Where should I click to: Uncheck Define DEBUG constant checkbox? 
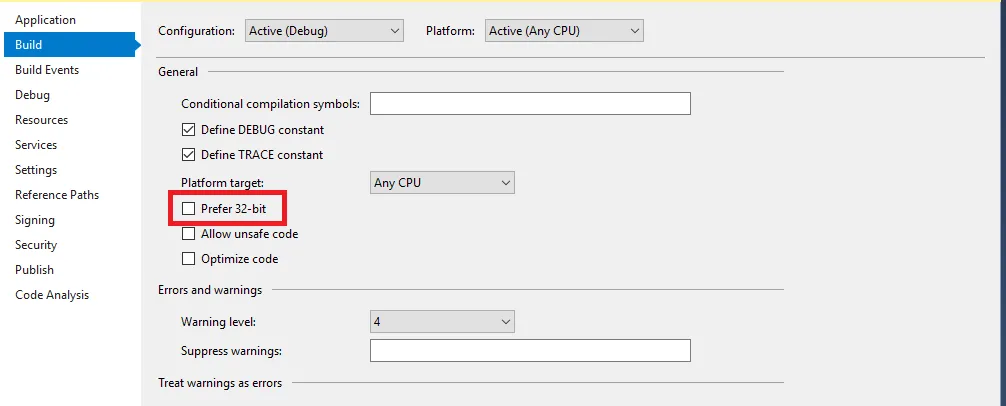[x=188, y=130]
